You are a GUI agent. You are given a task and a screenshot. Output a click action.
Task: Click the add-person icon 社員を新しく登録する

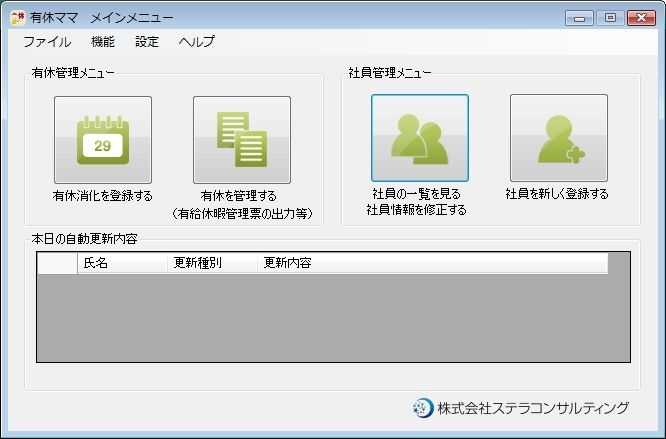point(559,138)
